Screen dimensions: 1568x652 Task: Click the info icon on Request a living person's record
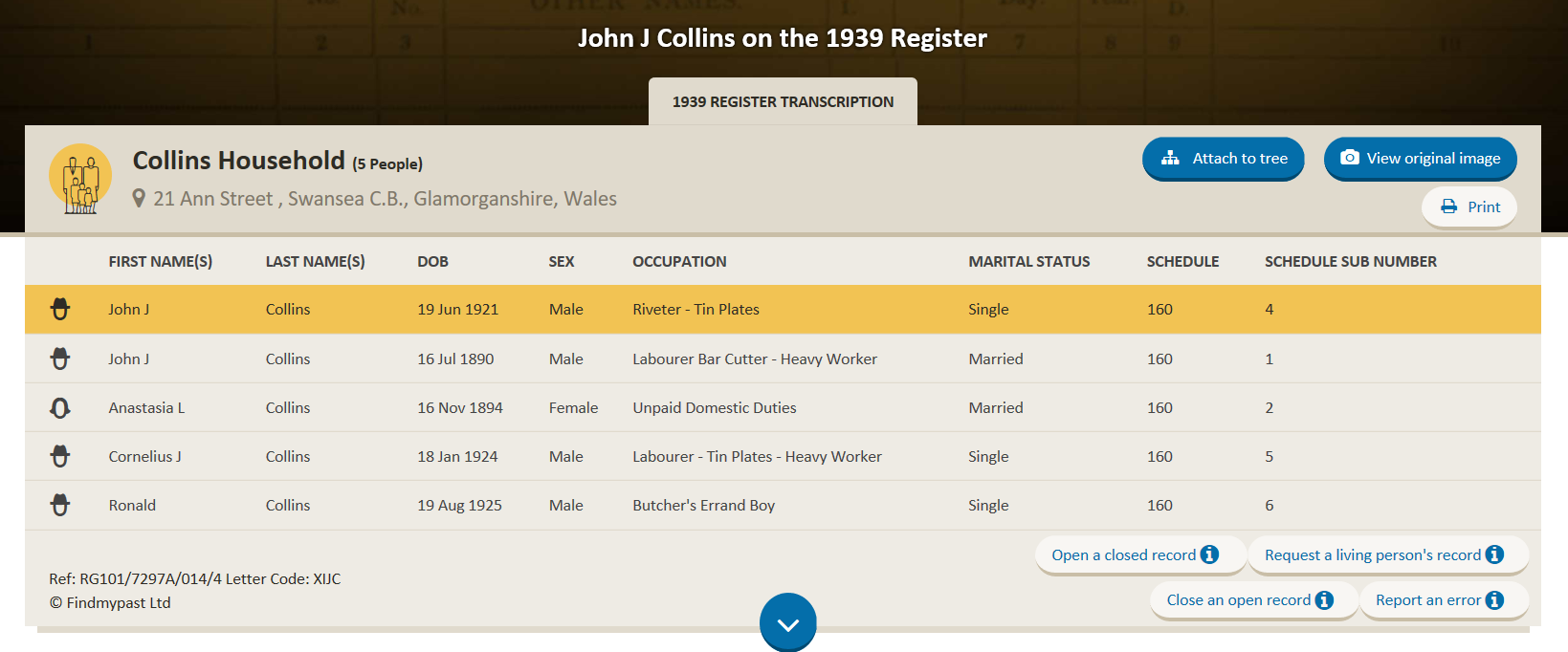pos(1494,554)
